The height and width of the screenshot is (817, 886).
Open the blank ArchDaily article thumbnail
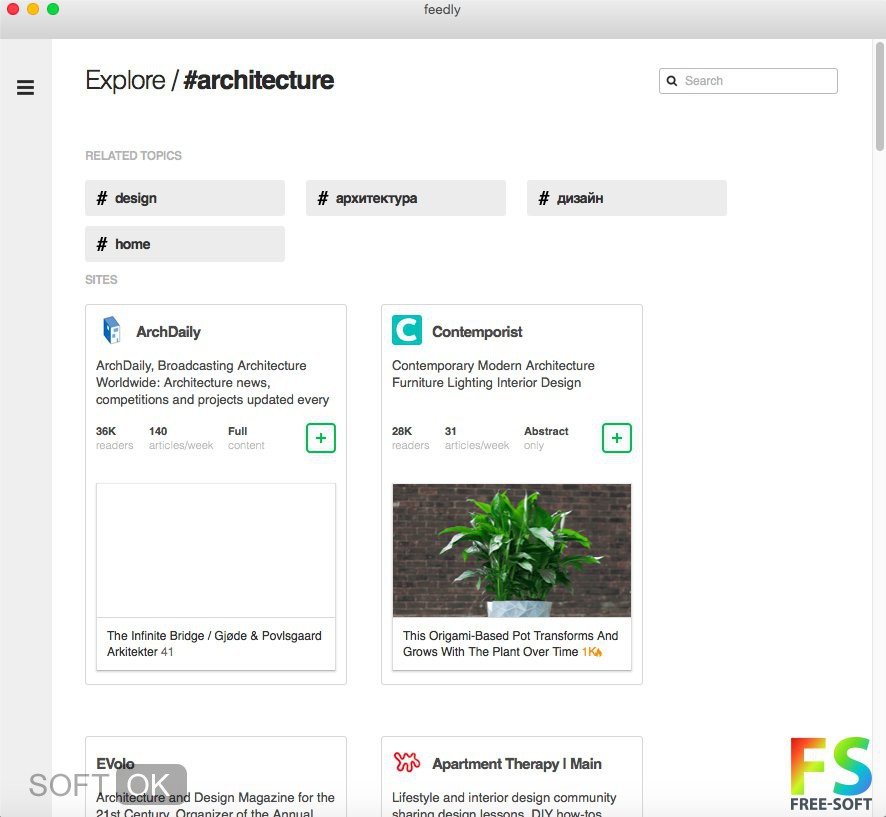(216, 550)
